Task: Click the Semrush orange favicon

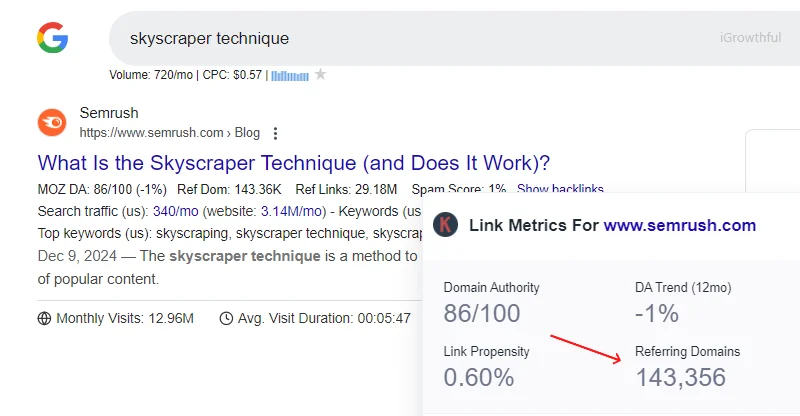Action: 52,123
